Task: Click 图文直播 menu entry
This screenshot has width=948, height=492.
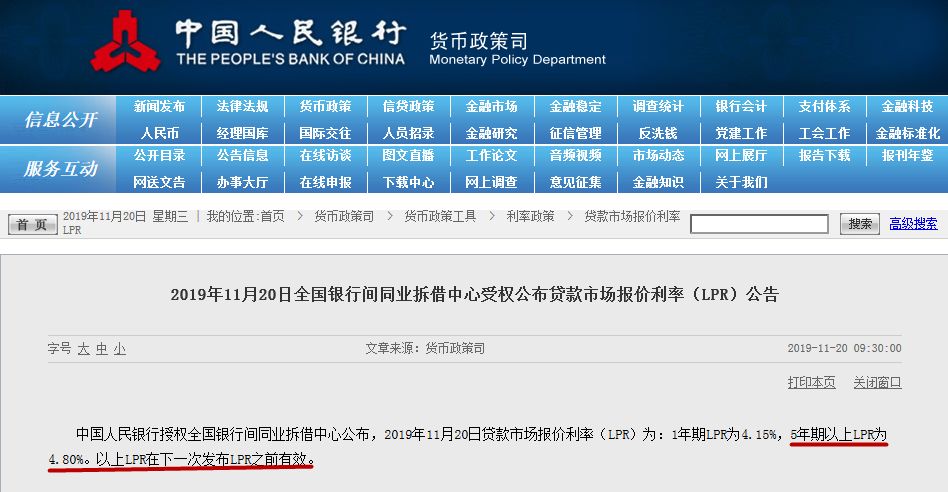Action: pos(408,155)
